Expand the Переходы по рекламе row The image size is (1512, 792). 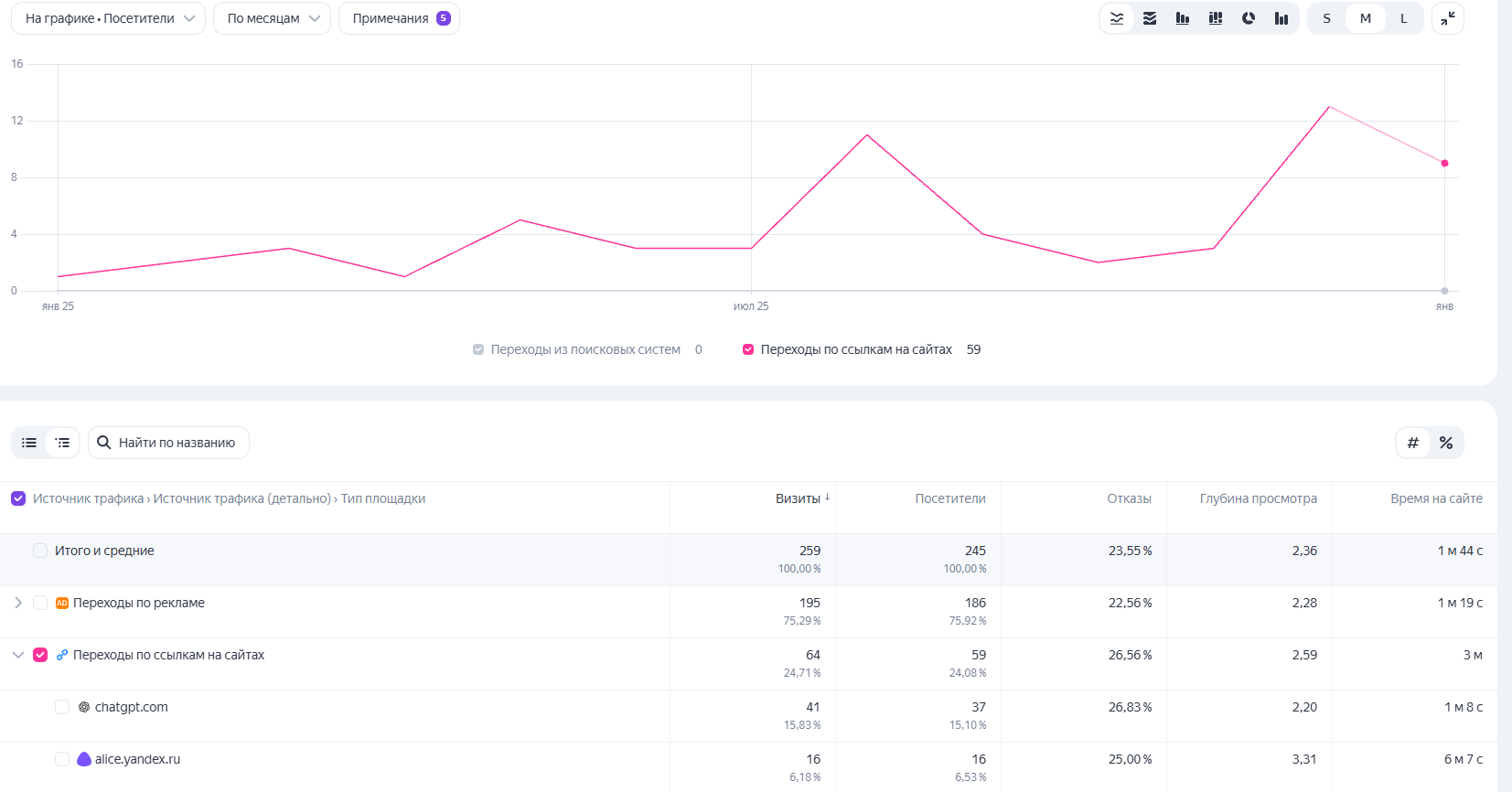coord(18,603)
